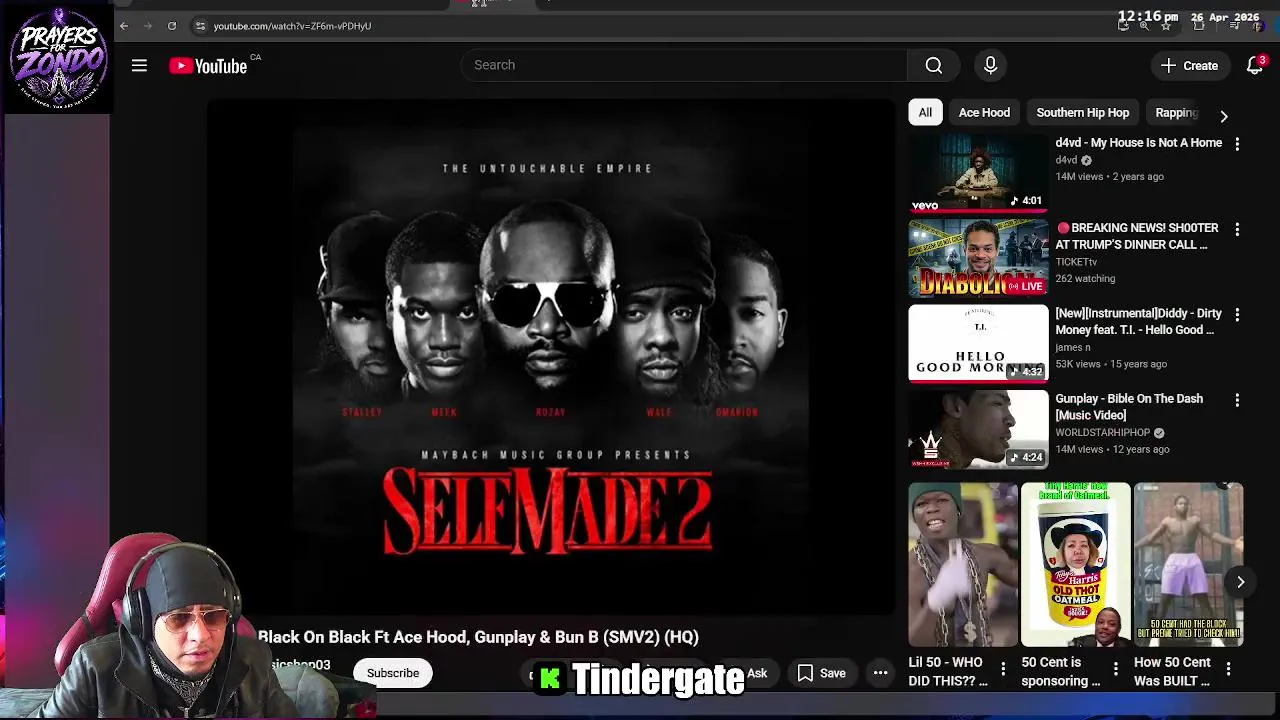Click the Ask button under video

757,673
